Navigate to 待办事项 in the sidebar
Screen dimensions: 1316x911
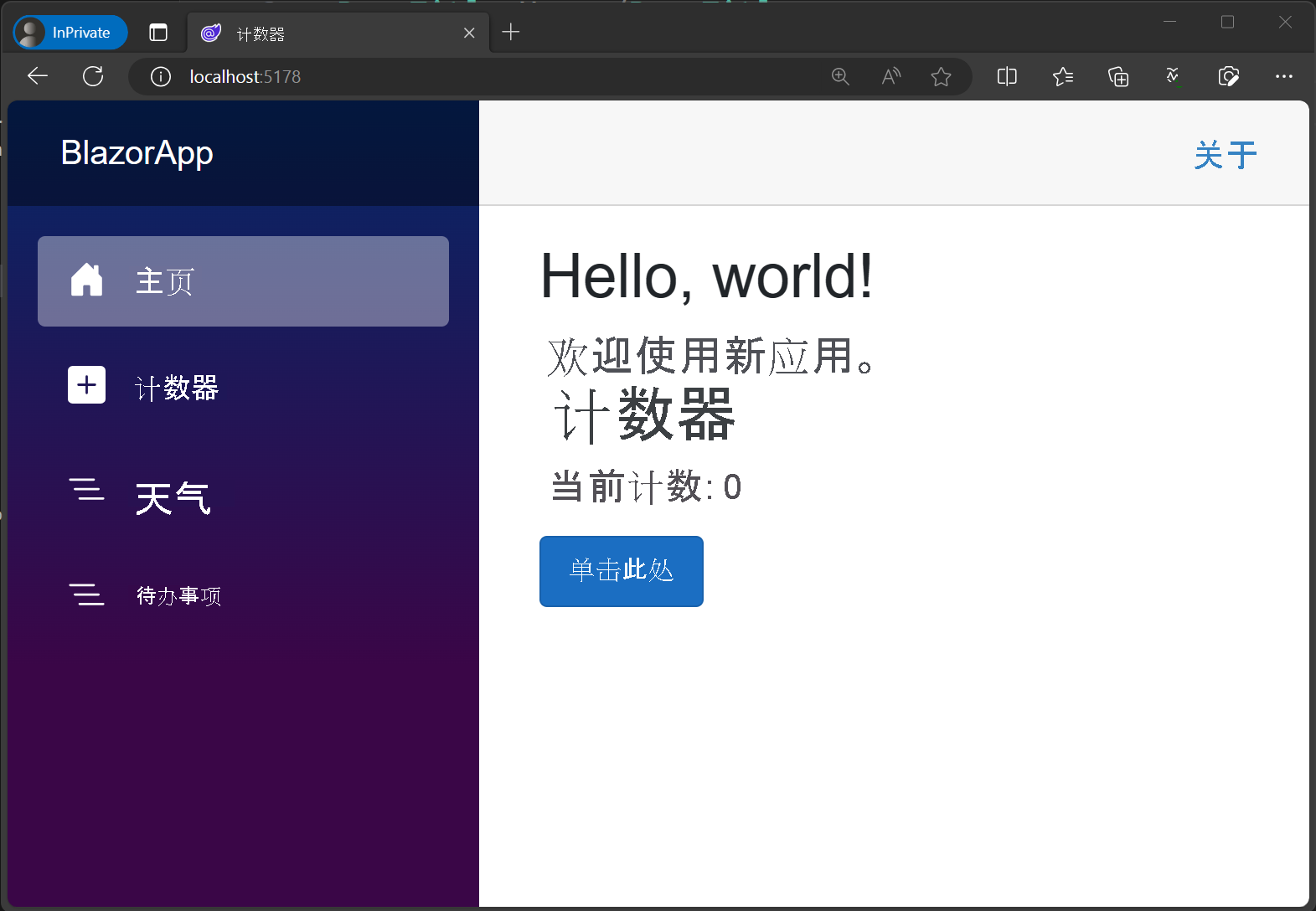[243, 595]
